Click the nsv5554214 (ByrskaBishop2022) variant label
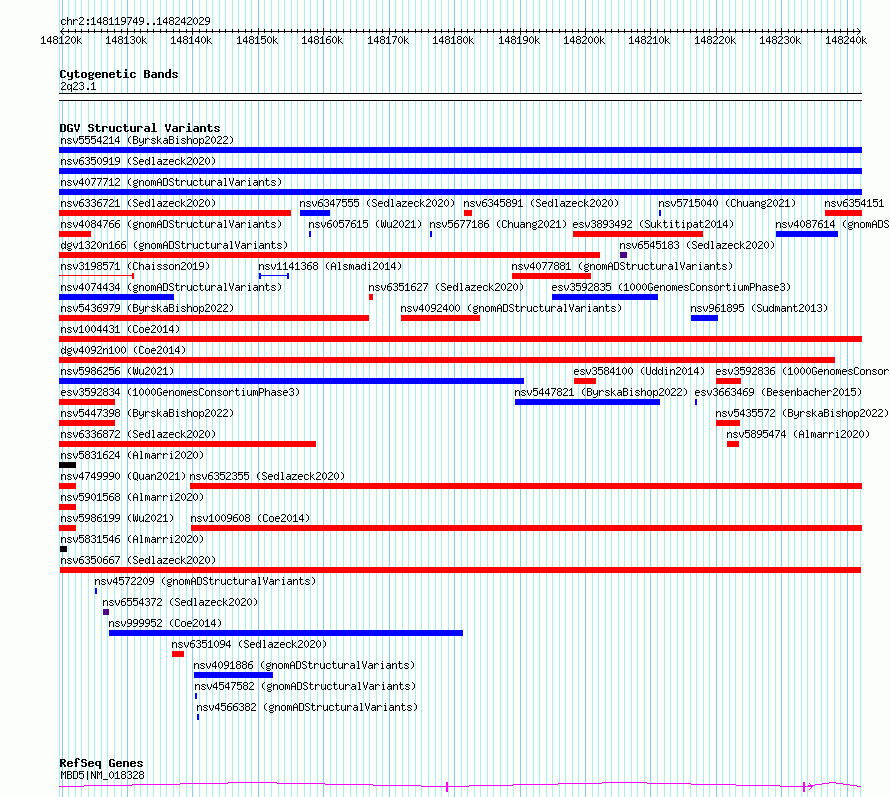Screen dimensions: 890x797 147,140
